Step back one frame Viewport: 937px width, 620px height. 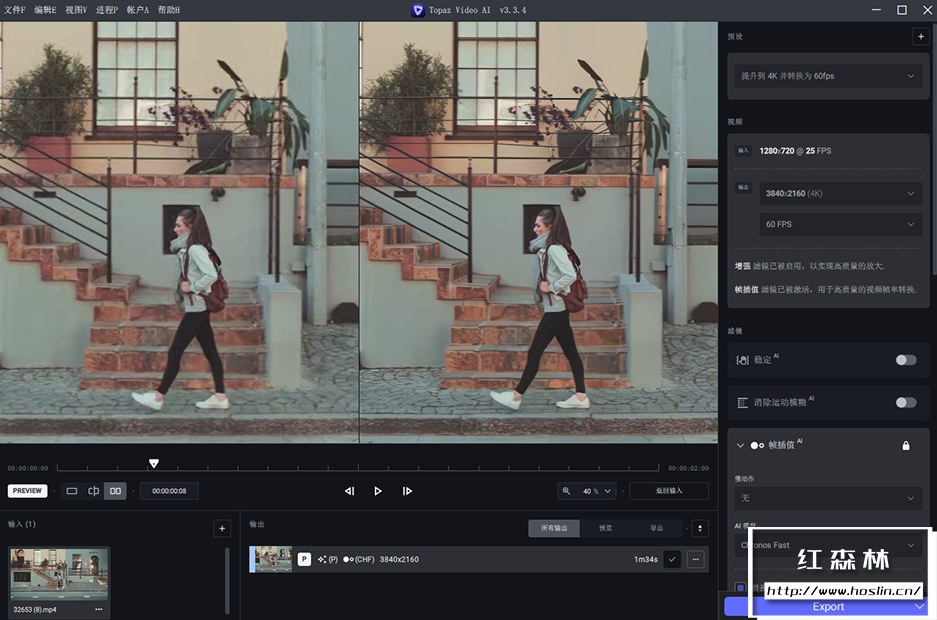[x=349, y=491]
